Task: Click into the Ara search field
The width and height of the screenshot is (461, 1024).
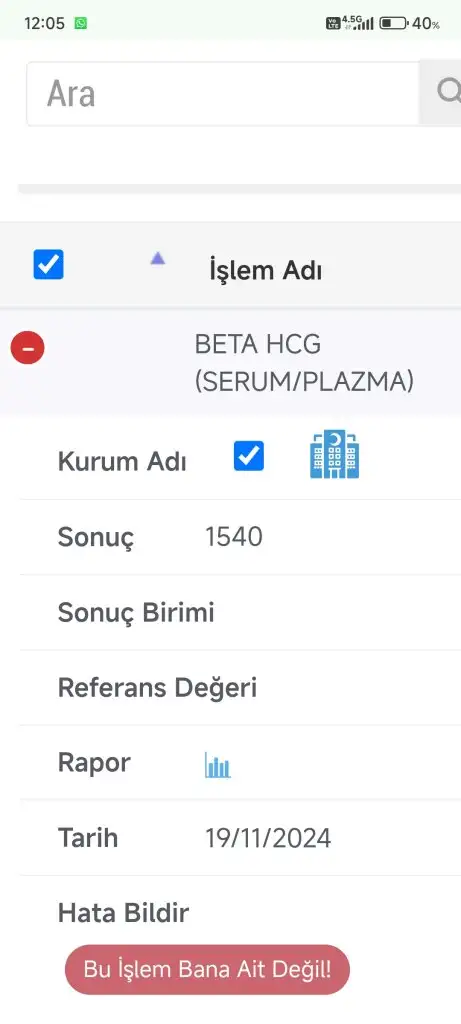Action: (223, 94)
